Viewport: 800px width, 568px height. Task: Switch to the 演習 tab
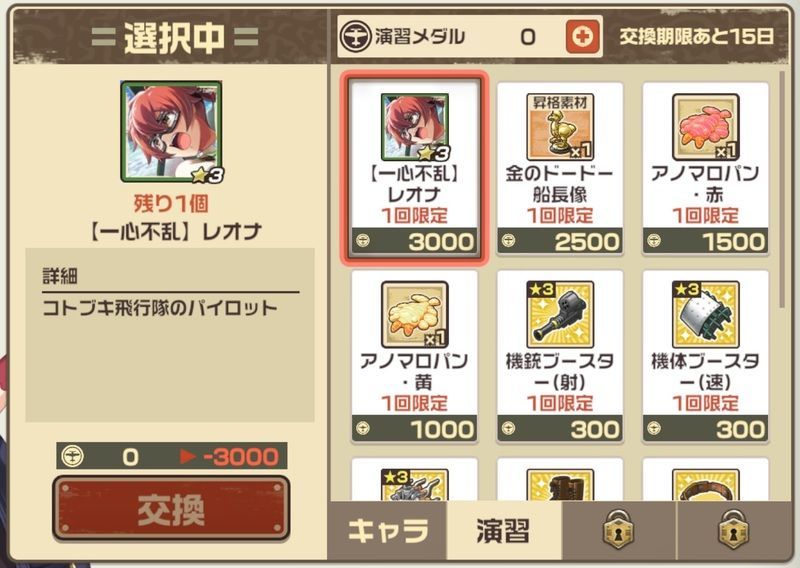tap(504, 531)
